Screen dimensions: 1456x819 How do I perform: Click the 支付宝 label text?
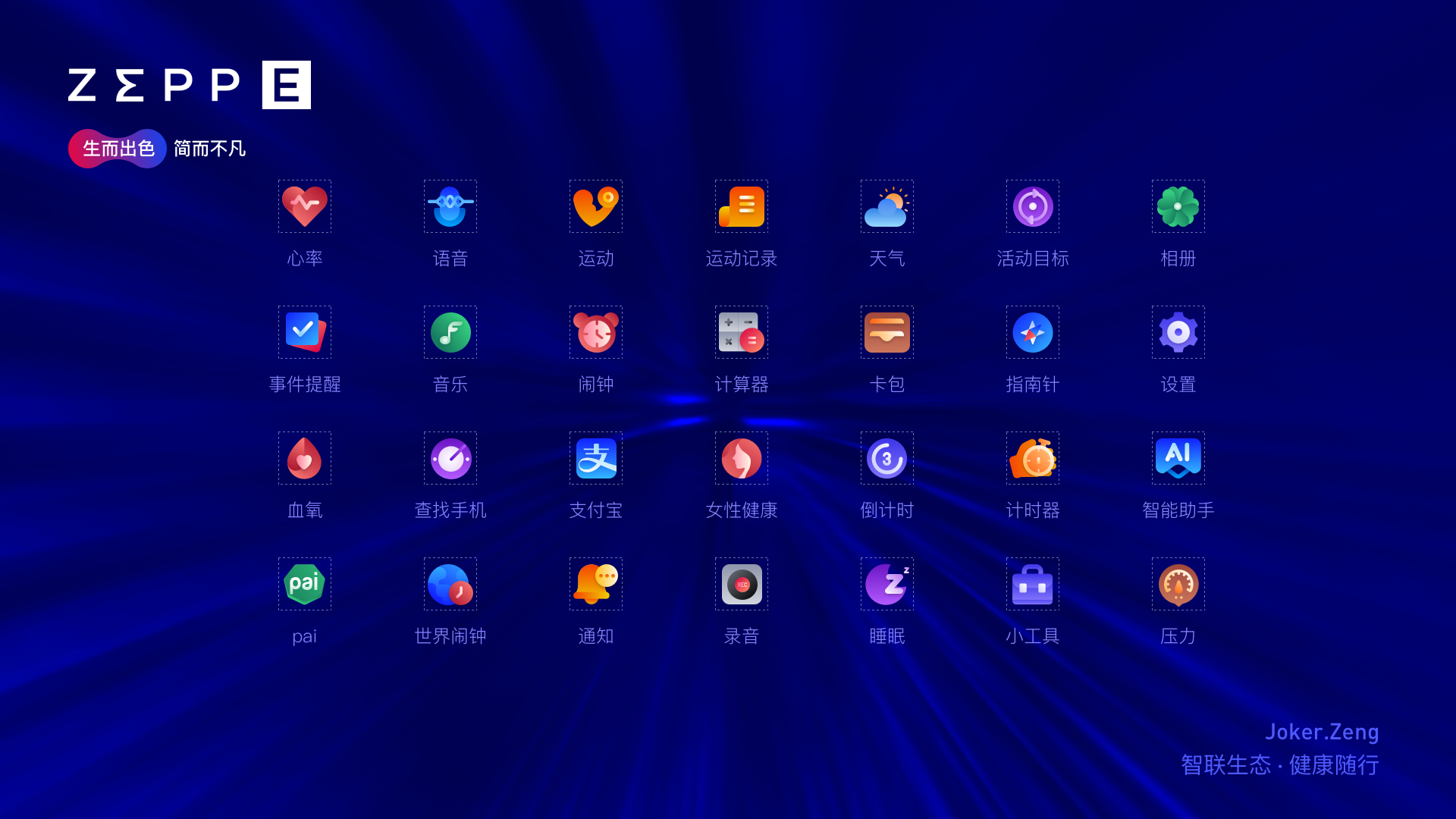(x=596, y=510)
